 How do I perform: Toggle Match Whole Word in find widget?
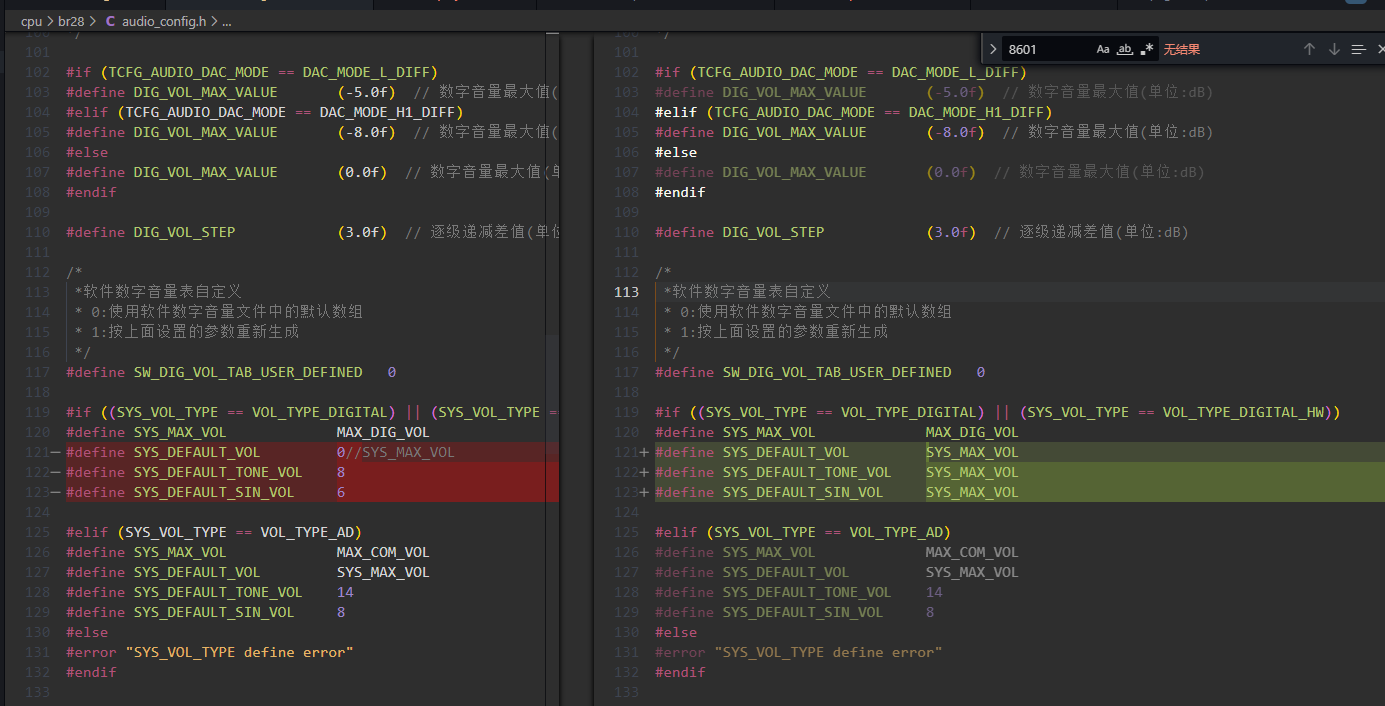[1125, 49]
